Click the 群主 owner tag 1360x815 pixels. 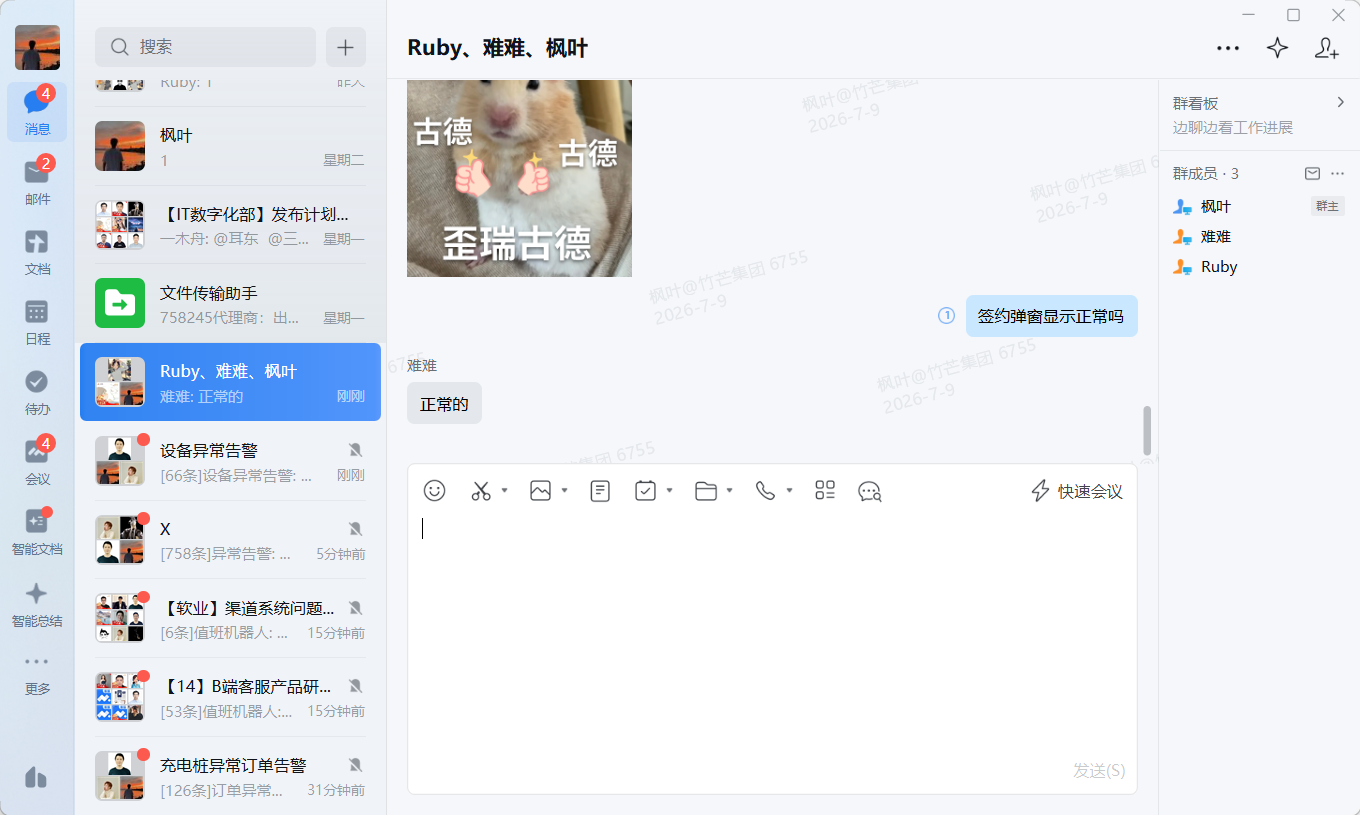click(x=1327, y=206)
